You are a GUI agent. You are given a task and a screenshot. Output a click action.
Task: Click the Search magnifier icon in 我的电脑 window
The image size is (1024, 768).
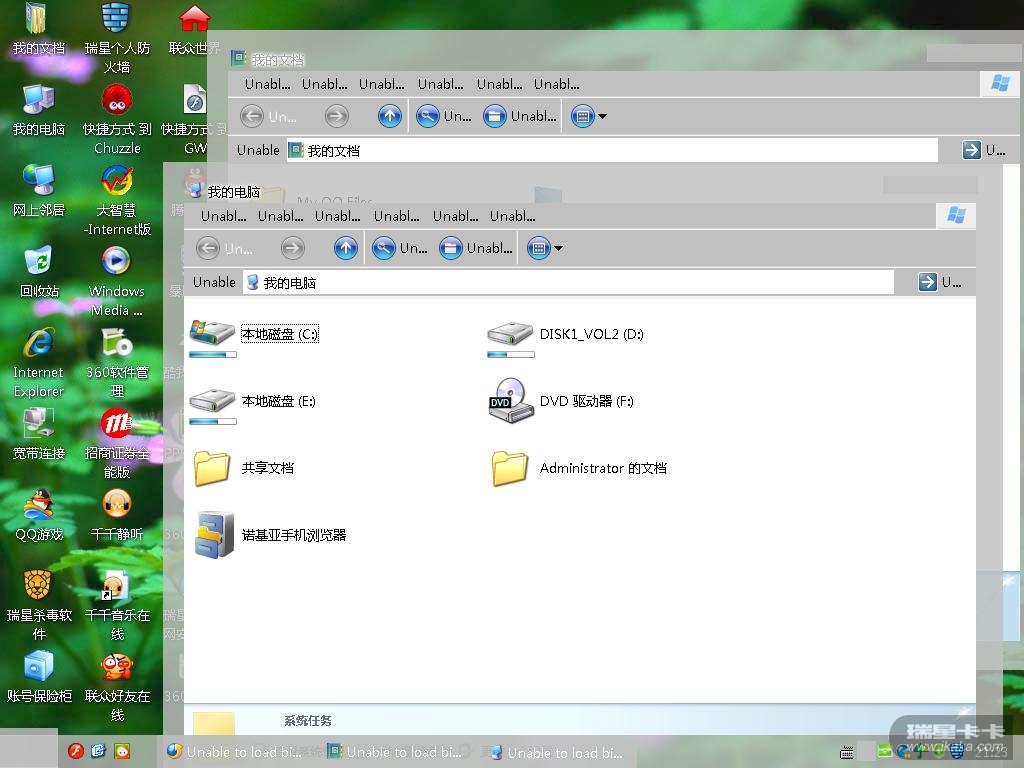384,248
